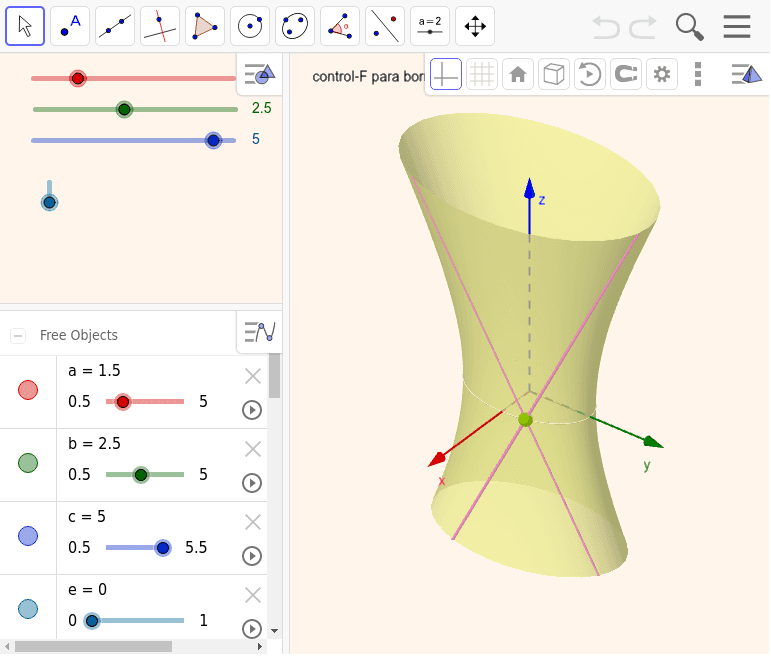Click the scroll down arrow
771x656 pixels.
coord(274,631)
